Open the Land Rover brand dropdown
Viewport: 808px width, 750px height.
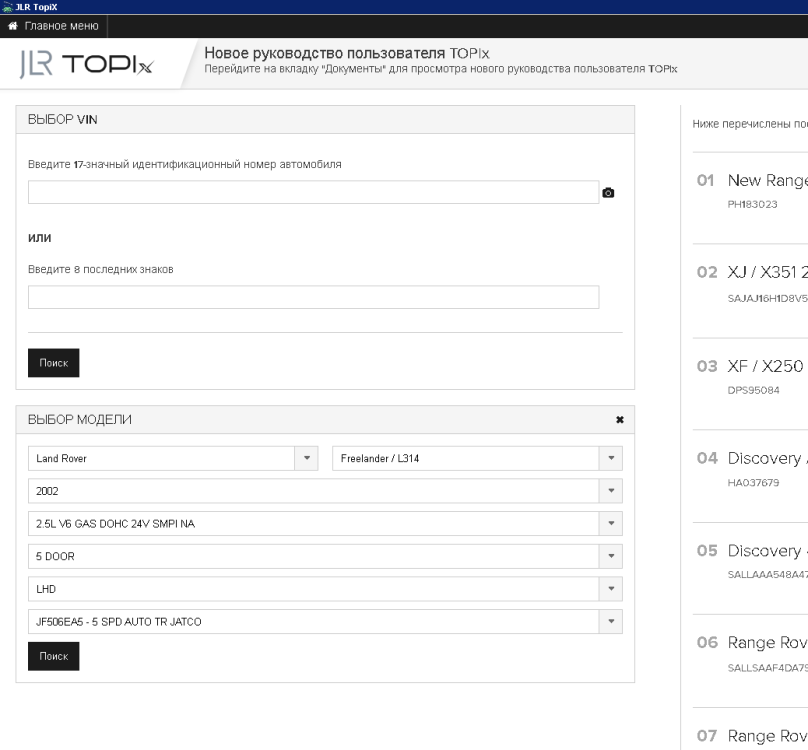tap(173, 458)
